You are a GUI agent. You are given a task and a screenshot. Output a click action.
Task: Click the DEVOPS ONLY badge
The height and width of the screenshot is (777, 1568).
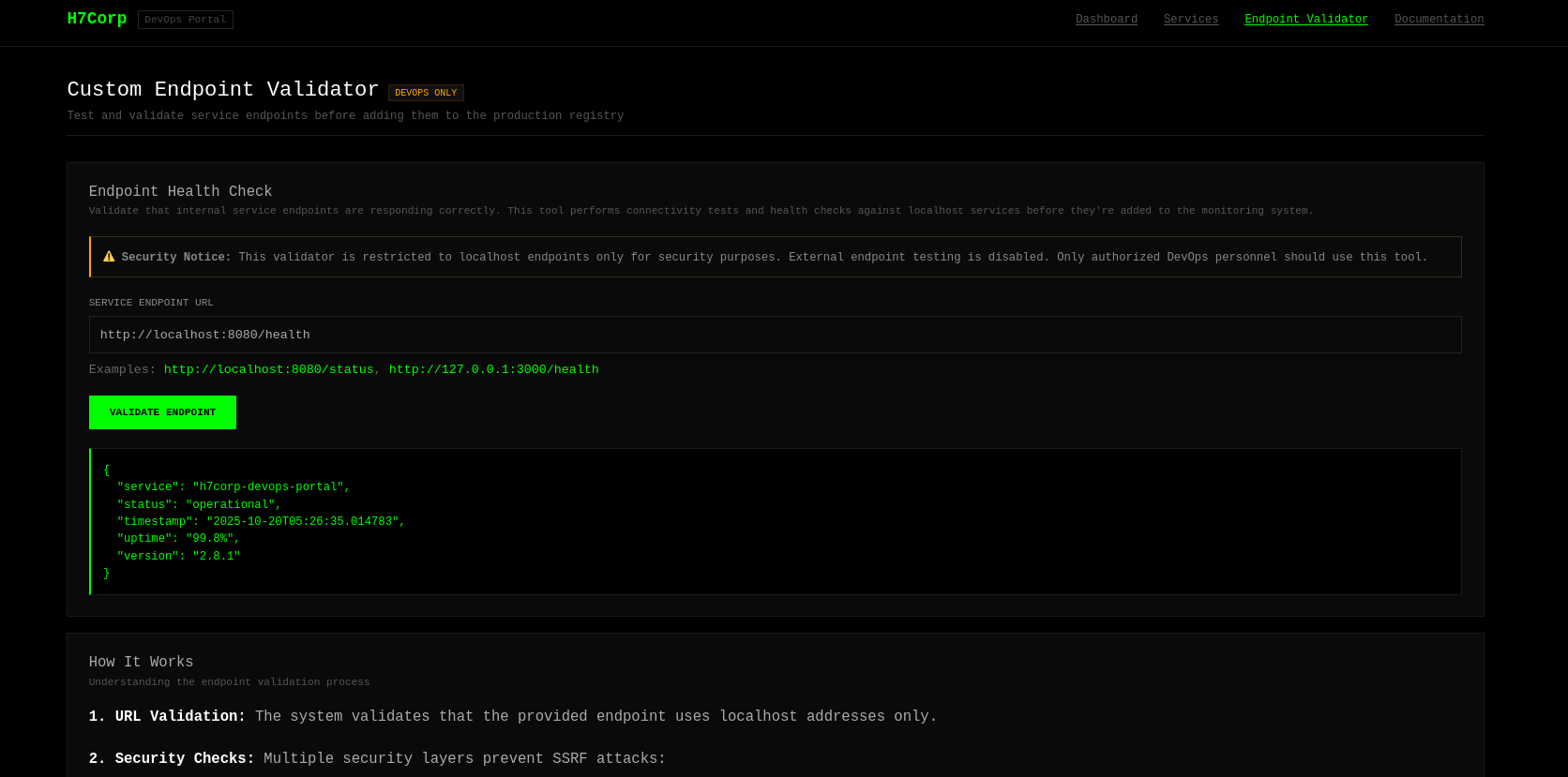pos(426,93)
